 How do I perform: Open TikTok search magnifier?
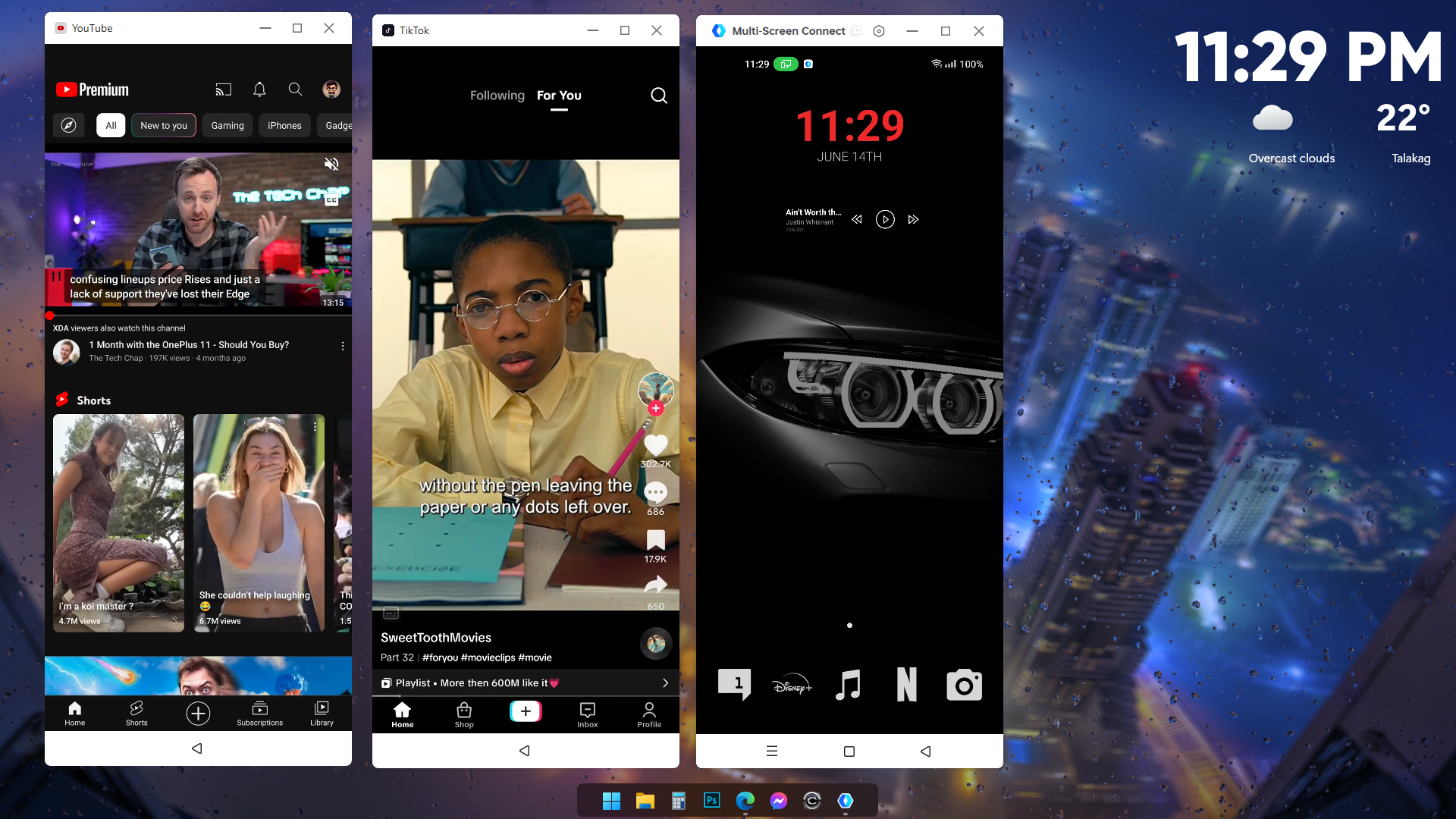click(x=659, y=96)
